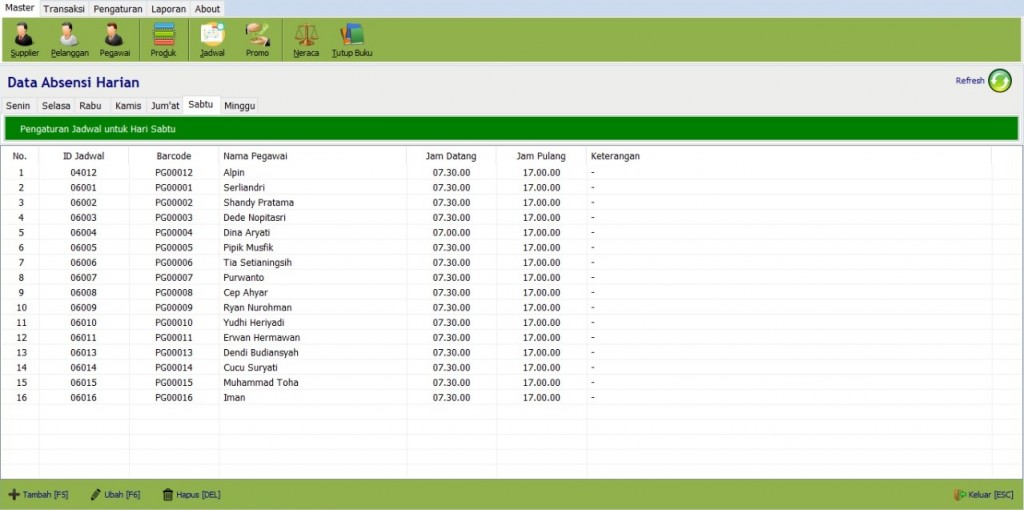Click barcode cell PG00005
This screenshot has width=1024, height=510.
(174, 247)
